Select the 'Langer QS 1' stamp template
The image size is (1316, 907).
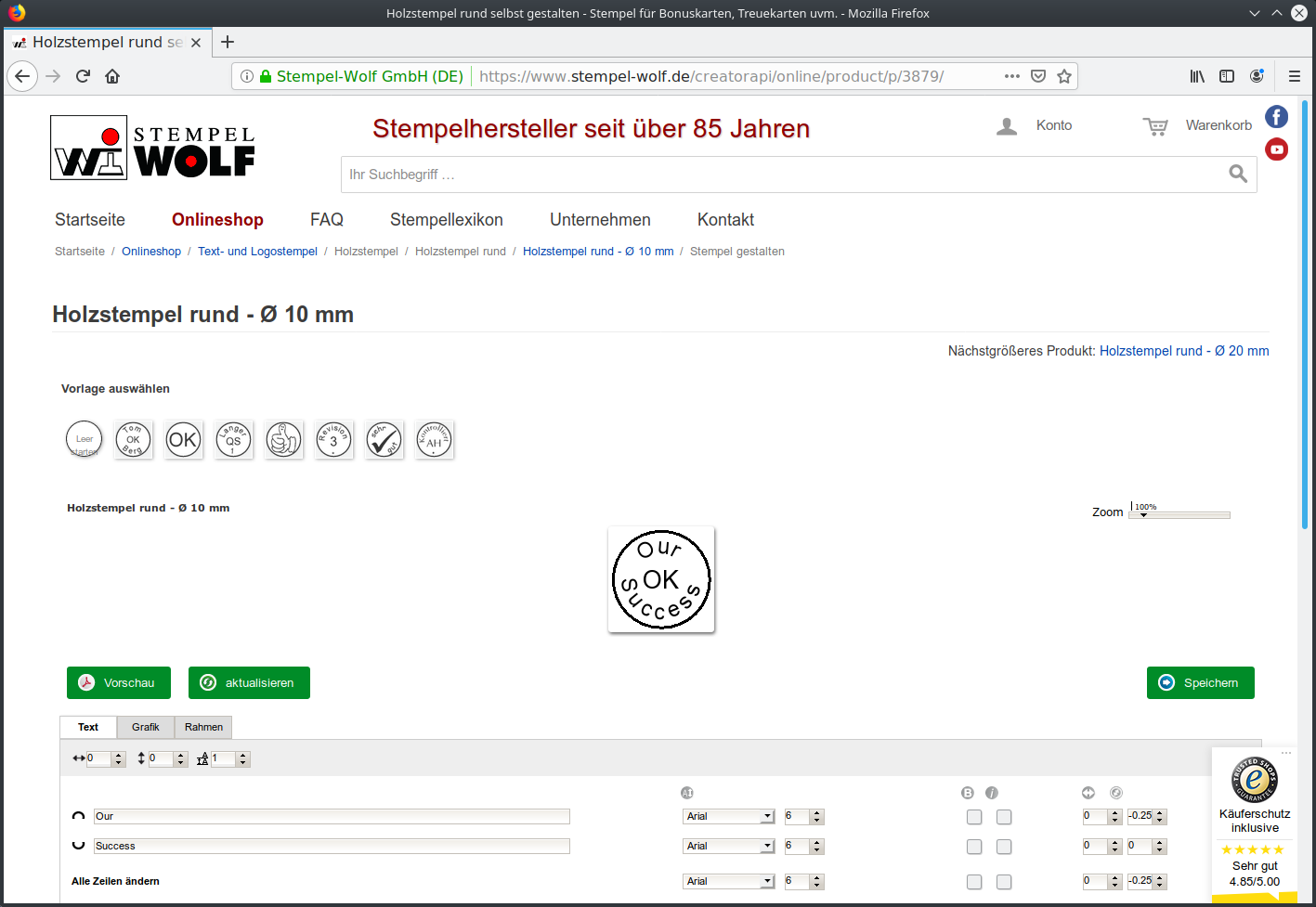(x=233, y=439)
